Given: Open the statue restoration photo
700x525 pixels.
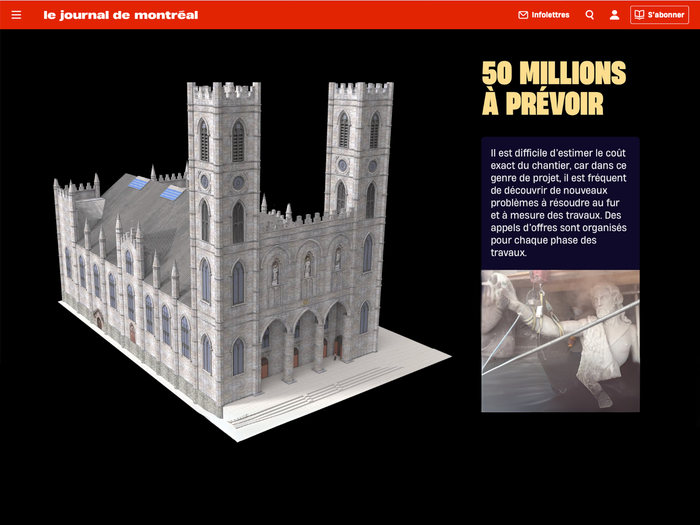Looking at the screenshot, I should click(560, 341).
